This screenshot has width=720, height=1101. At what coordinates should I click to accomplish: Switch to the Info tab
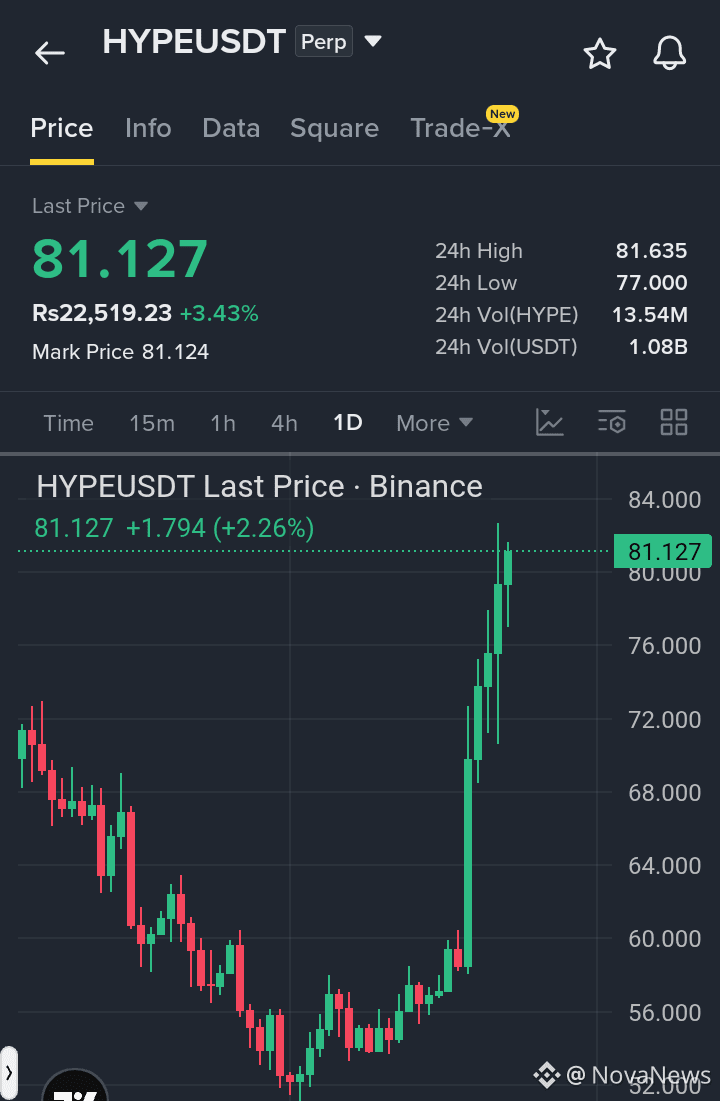coord(148,128)
